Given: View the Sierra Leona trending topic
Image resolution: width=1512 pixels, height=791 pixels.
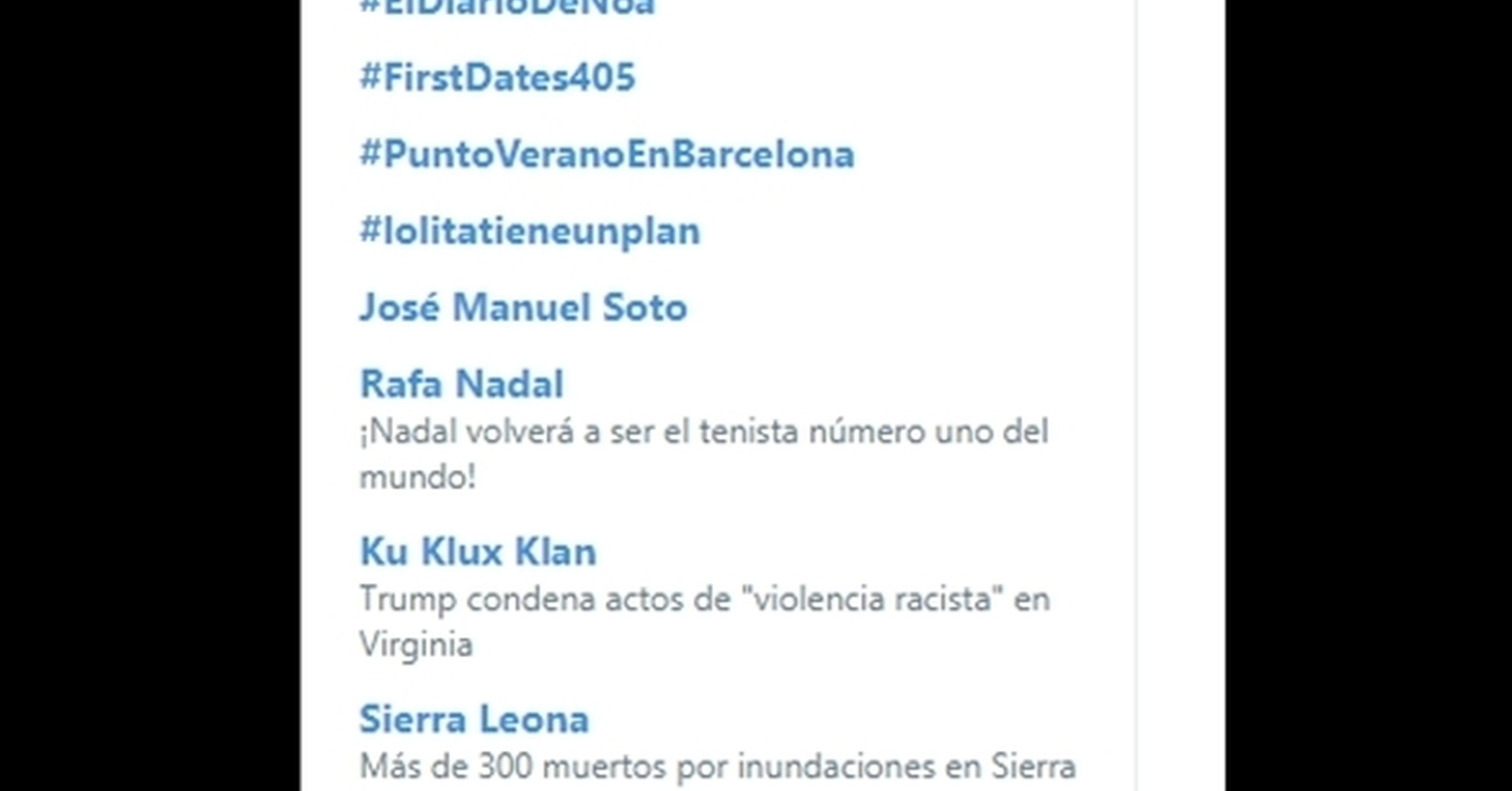Looking at the screenshot, I should coord(474,718).
